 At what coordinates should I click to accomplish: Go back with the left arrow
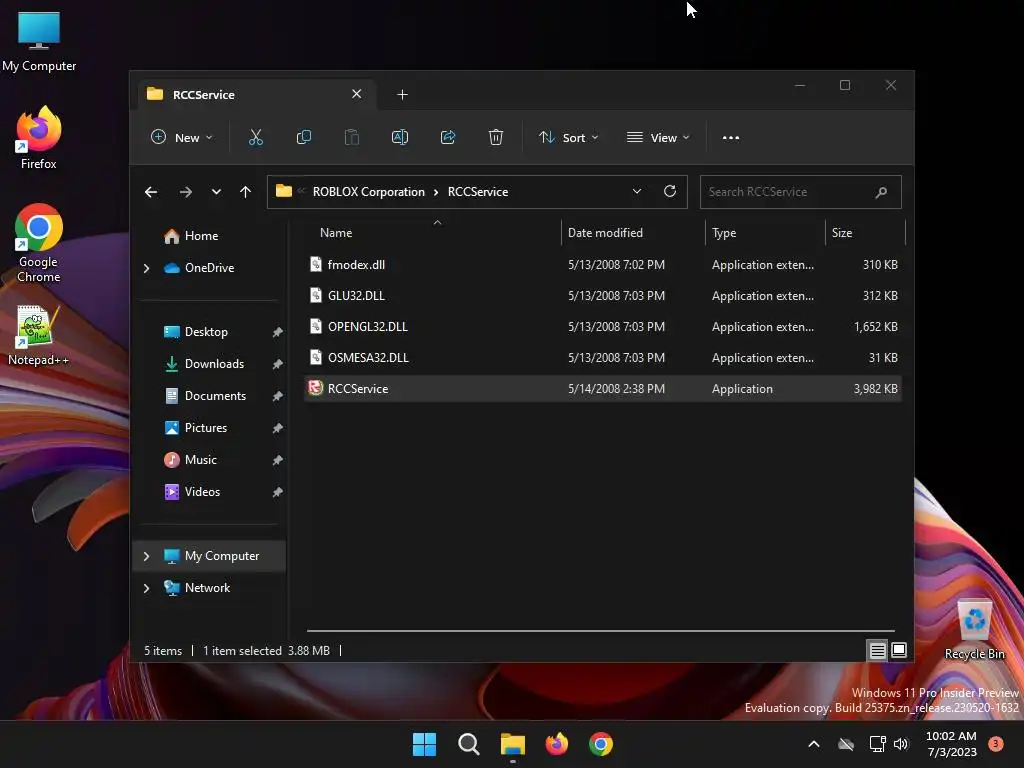(151, 192)
